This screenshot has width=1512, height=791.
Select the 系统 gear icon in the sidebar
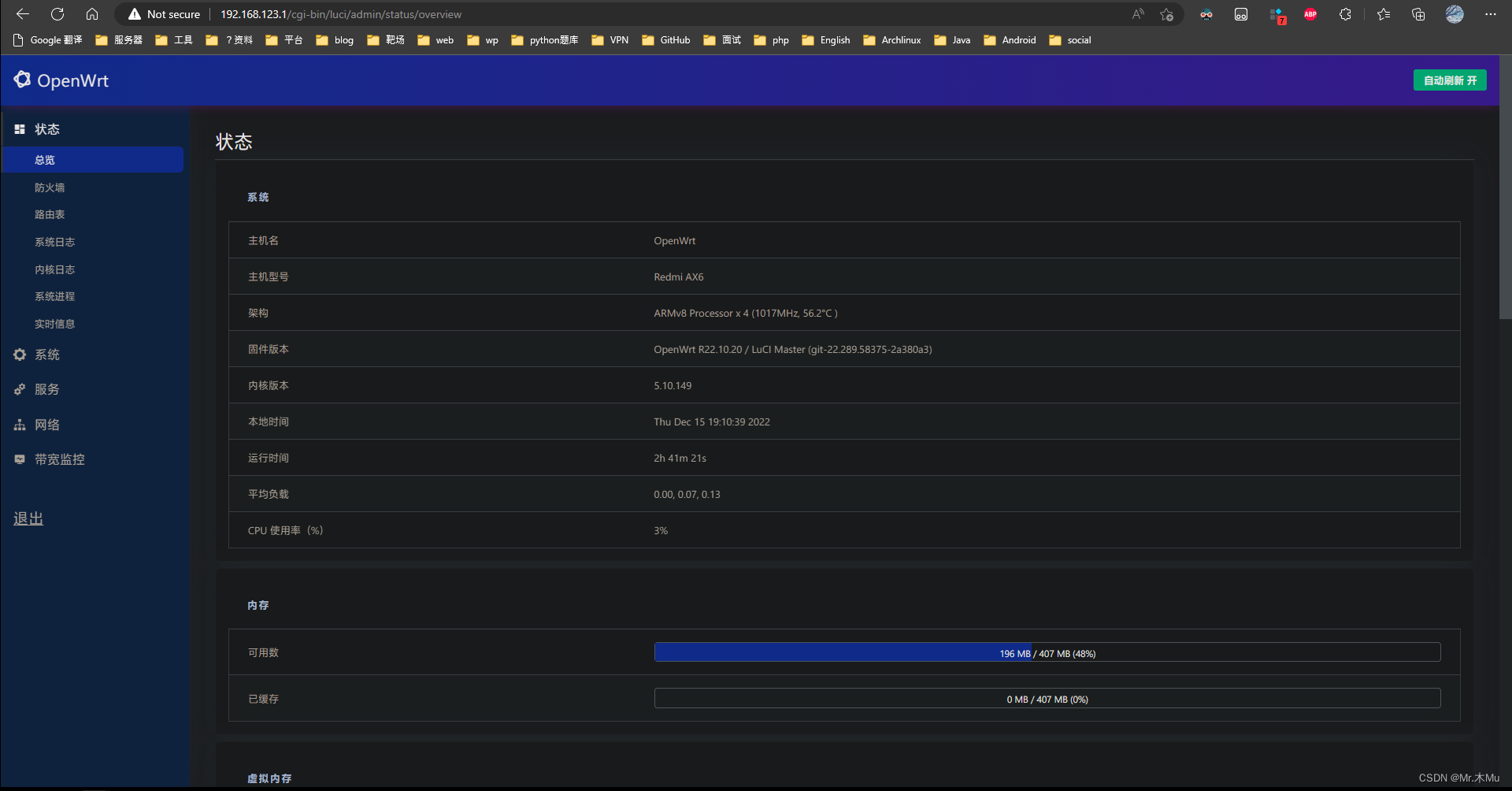tap(20, 355)
